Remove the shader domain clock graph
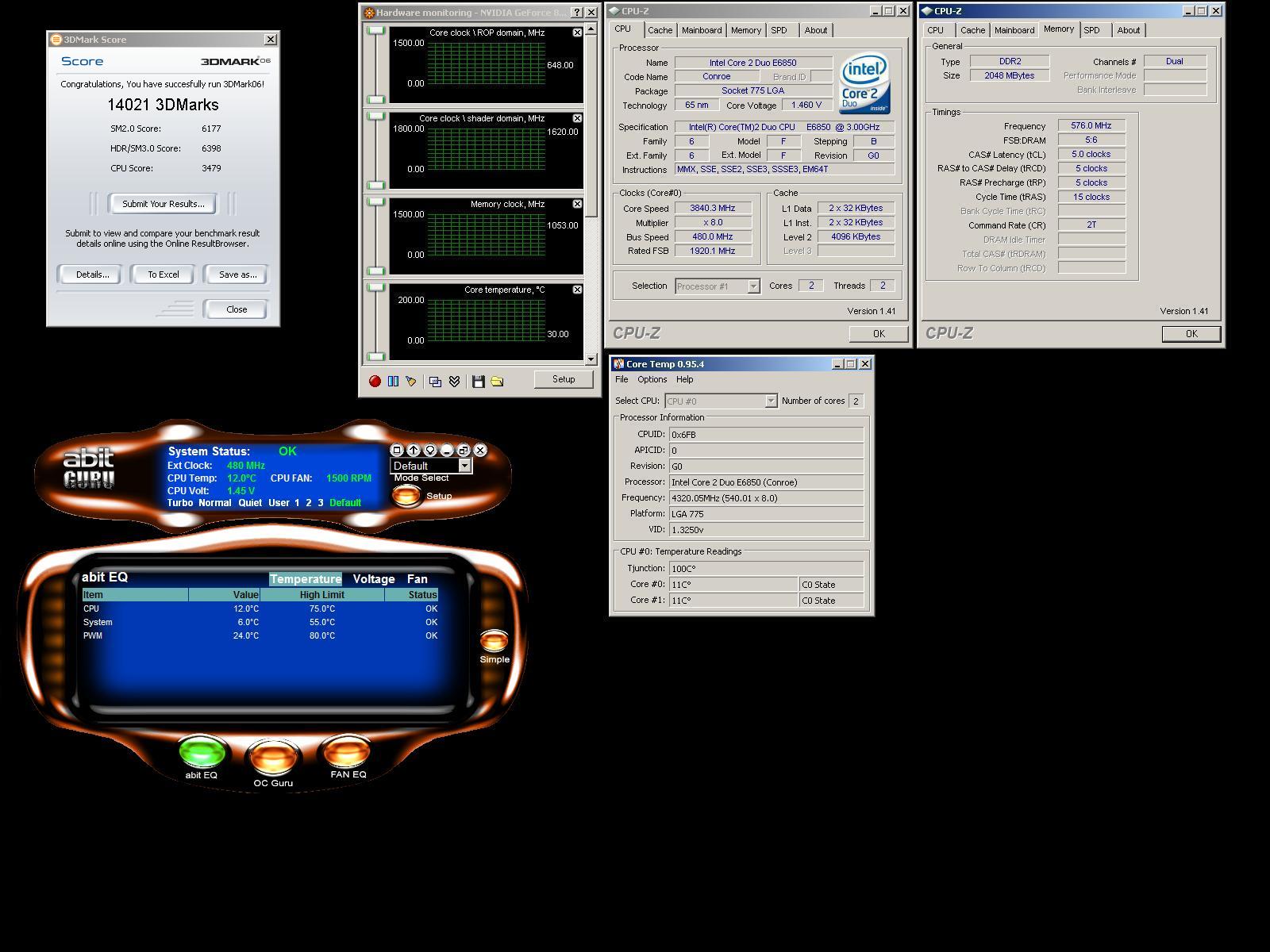The image size is (1270, 952). 577,118
